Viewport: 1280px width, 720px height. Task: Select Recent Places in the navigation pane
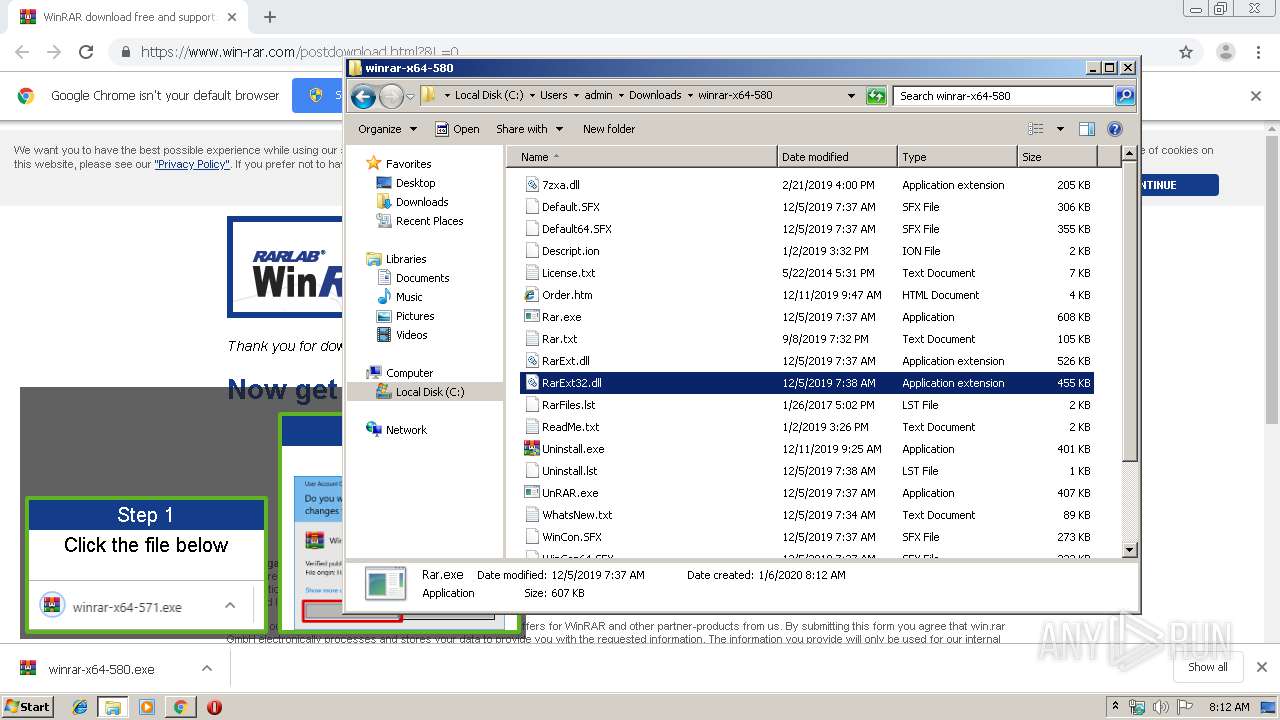point(419,221)
